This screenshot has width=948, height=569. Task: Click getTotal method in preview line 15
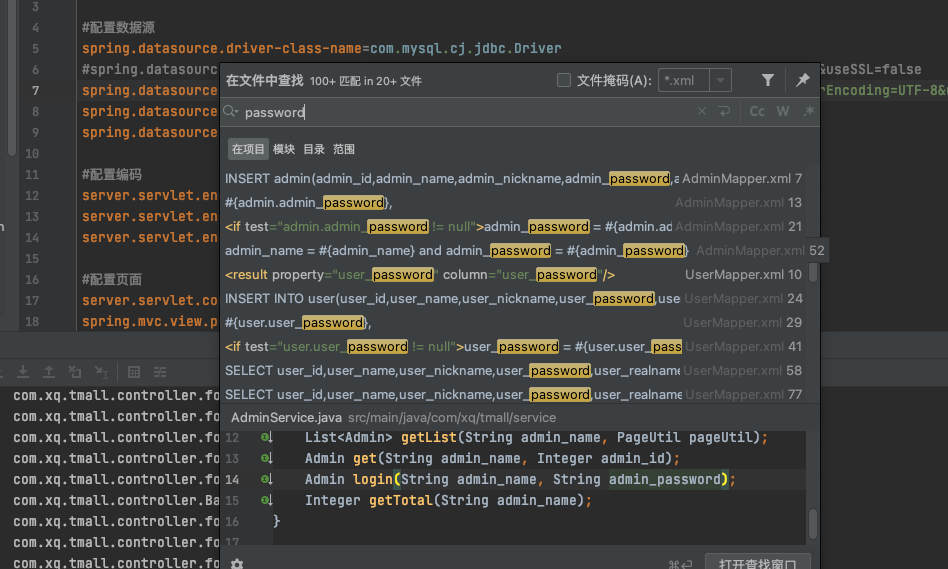[401, 501]
